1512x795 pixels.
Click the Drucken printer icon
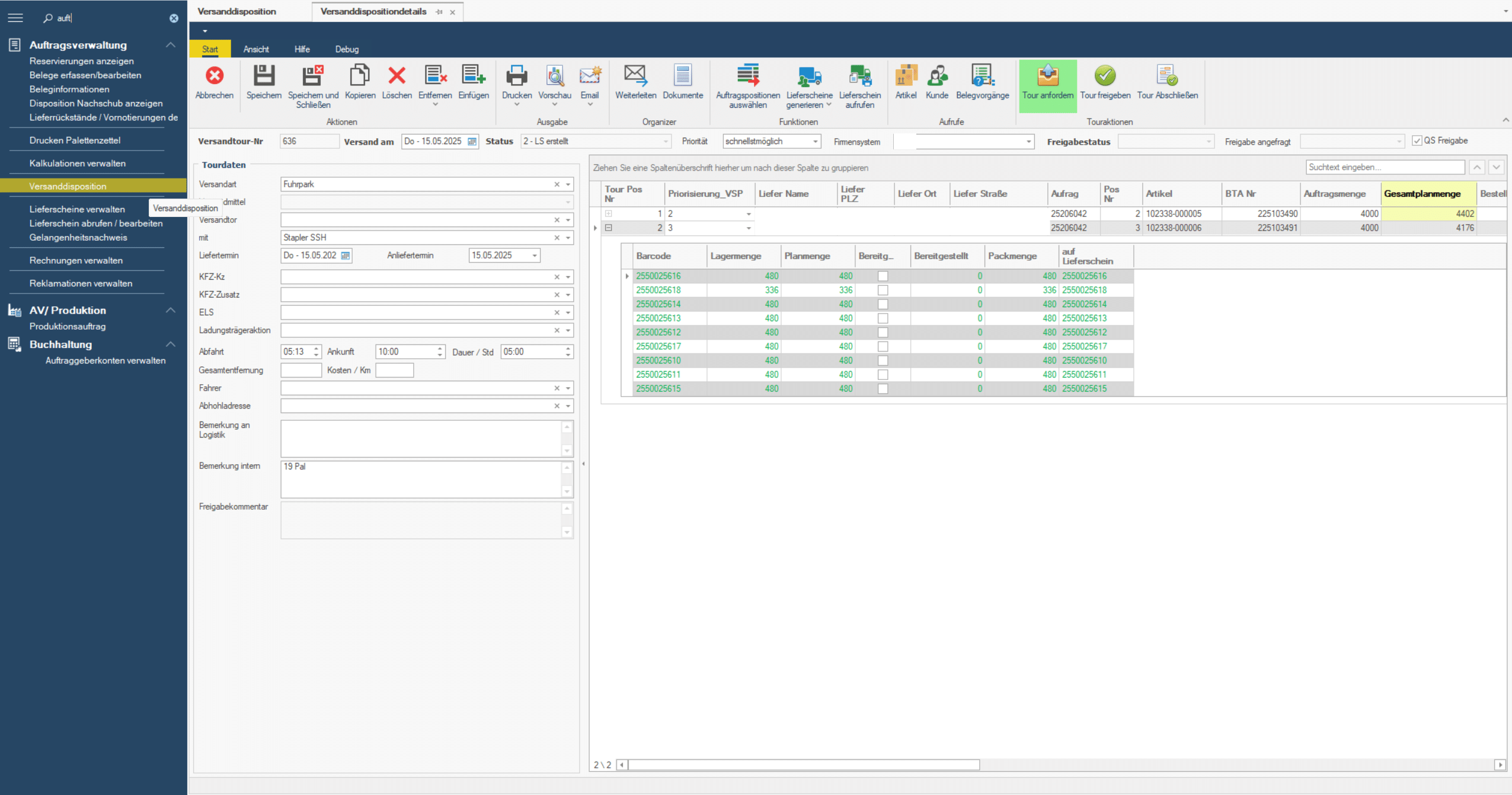[x=516, y=76]
